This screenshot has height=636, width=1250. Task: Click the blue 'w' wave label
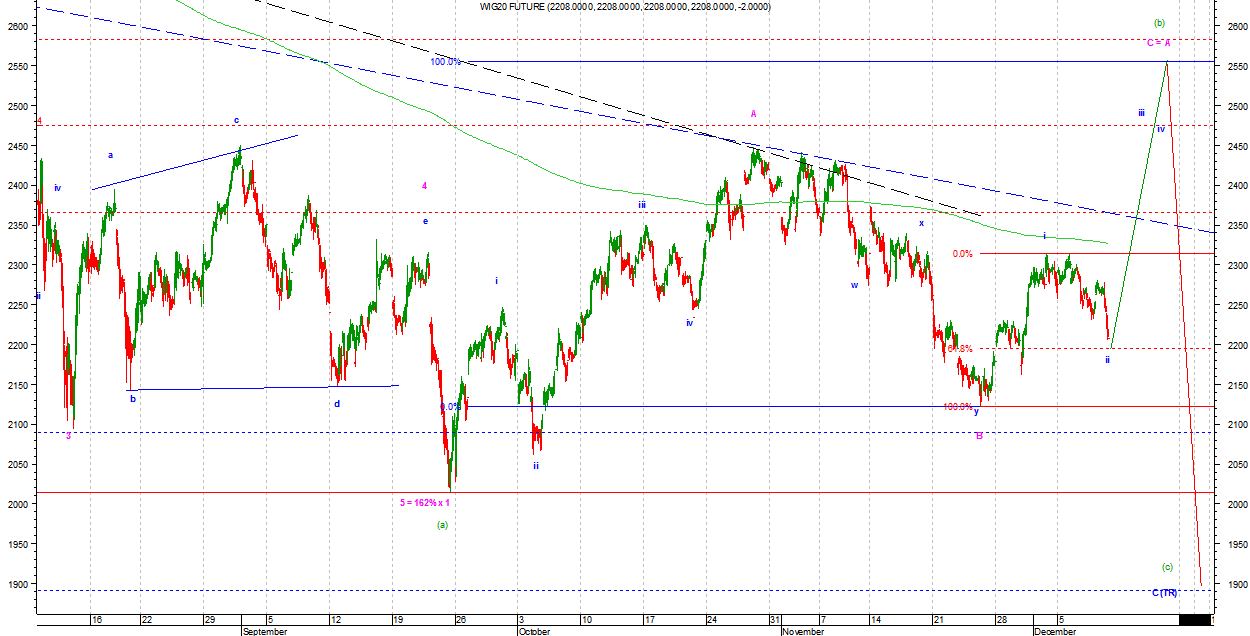854,285
